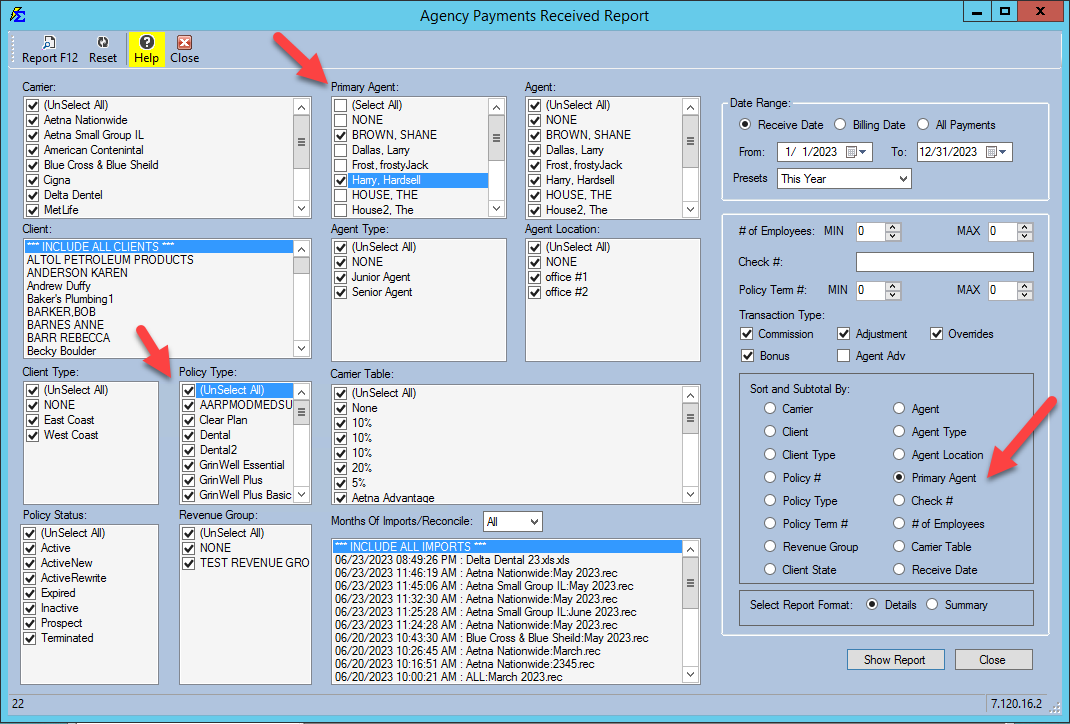Click the bottom Close button
The width and height of the screenshot is (1070, 724).
[x=992, y=660]
